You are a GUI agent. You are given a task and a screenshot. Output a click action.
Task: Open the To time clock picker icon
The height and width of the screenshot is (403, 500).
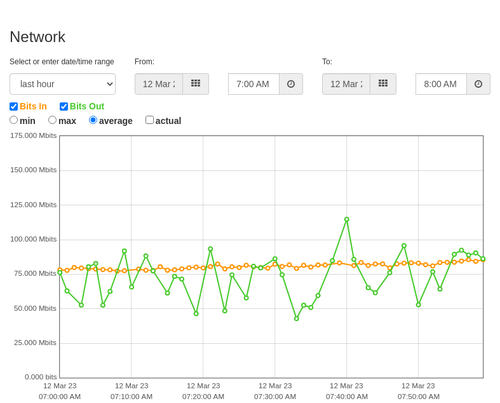[x=478, y=84]
